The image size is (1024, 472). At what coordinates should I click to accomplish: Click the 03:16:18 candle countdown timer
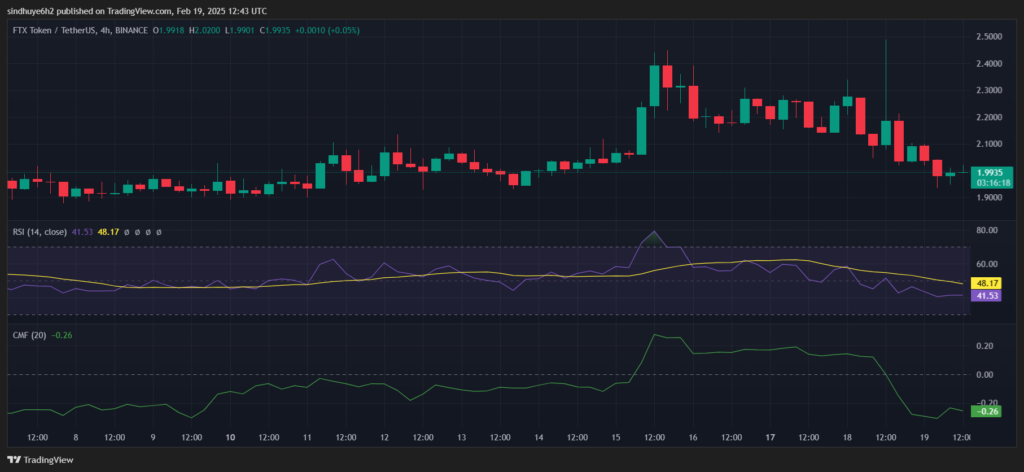coord(993,183)
